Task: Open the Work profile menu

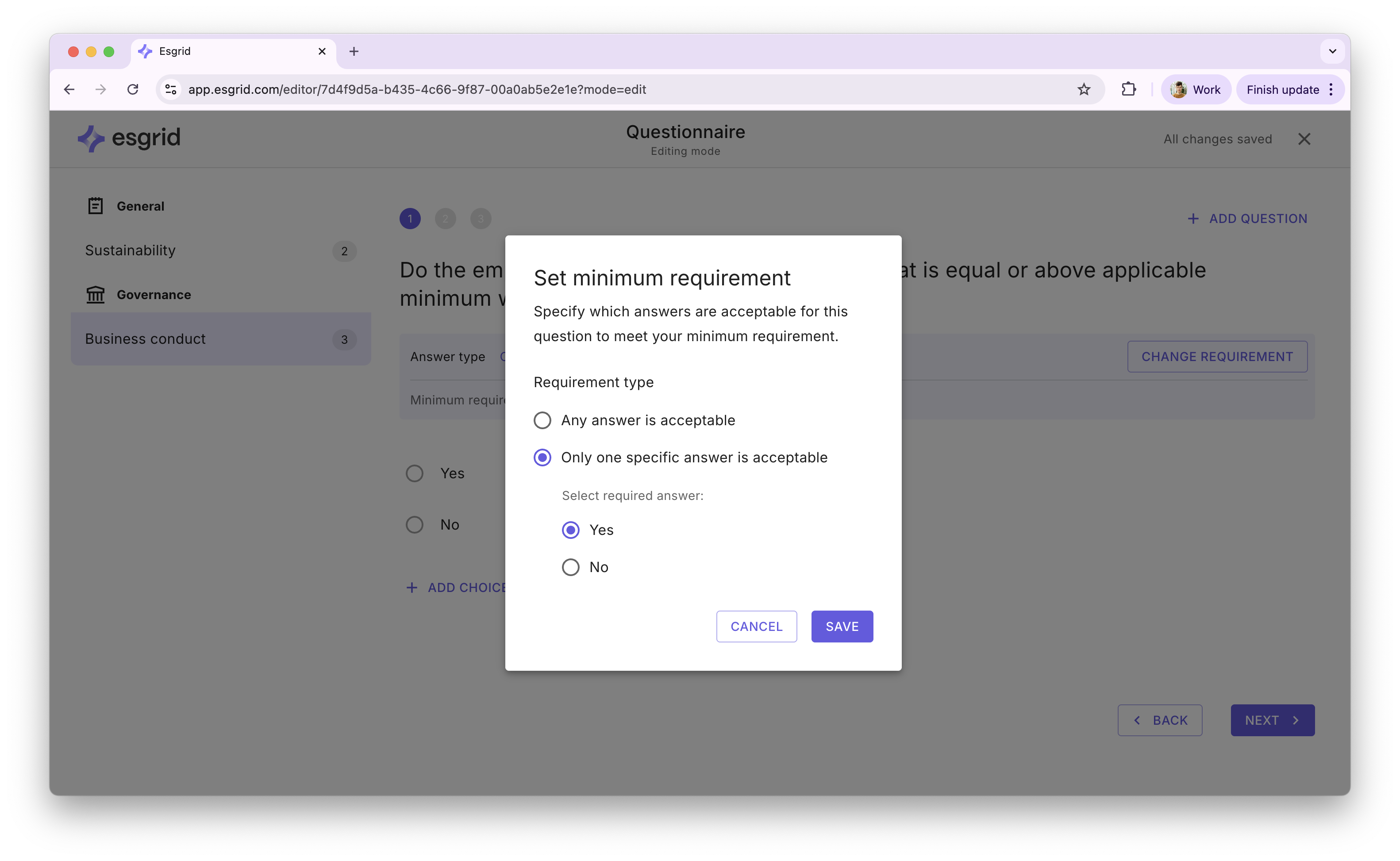Action: (x=1196, y=89)
